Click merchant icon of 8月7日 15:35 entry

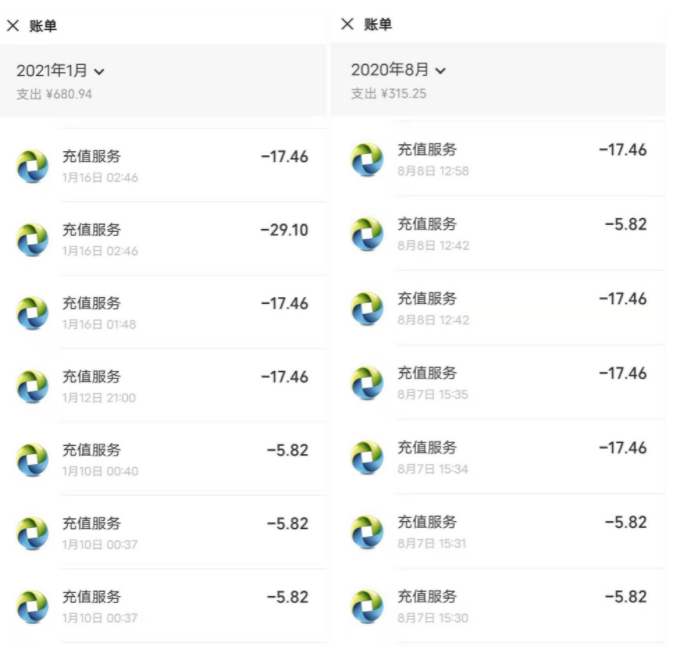coord(367,383)
